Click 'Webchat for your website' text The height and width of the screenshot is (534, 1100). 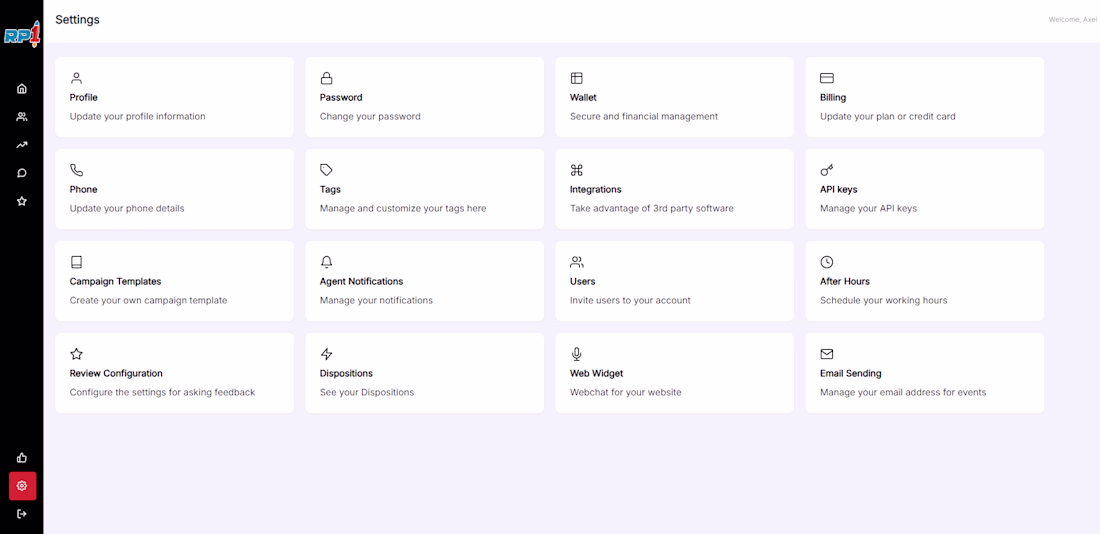click(626, 392)
